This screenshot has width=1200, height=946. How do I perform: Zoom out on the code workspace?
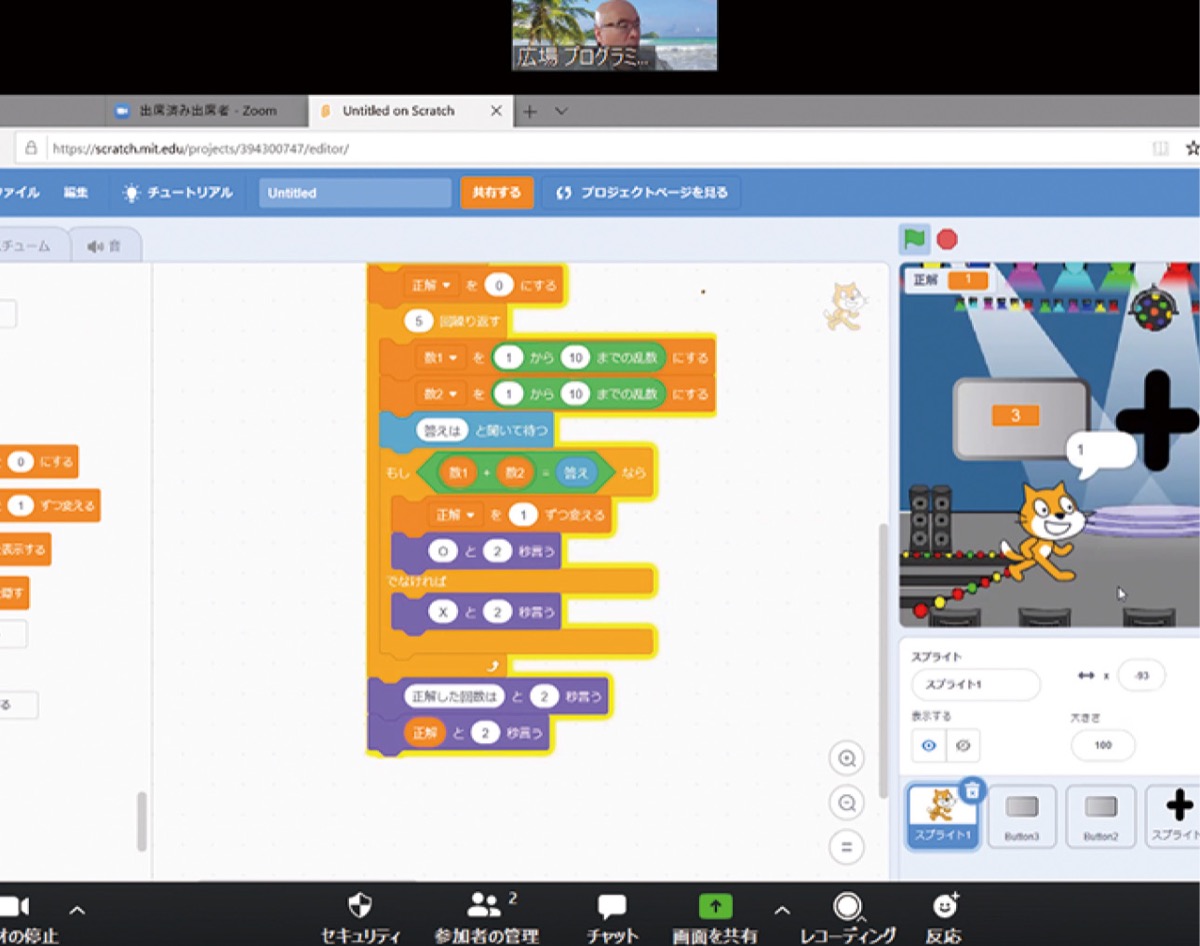click(x=847, y=803)
